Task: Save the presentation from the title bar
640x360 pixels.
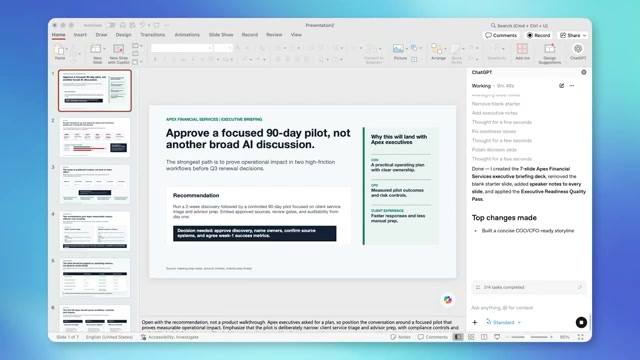Action: click(x=132, y=25)
